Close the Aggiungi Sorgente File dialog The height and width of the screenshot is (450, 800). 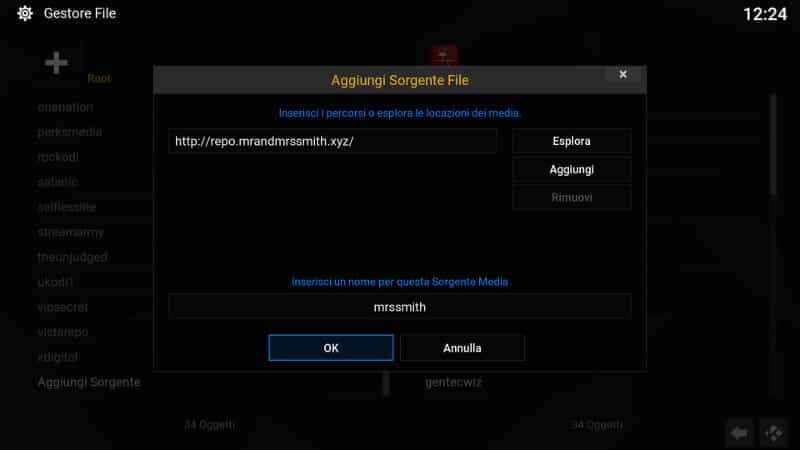[622, 74]
